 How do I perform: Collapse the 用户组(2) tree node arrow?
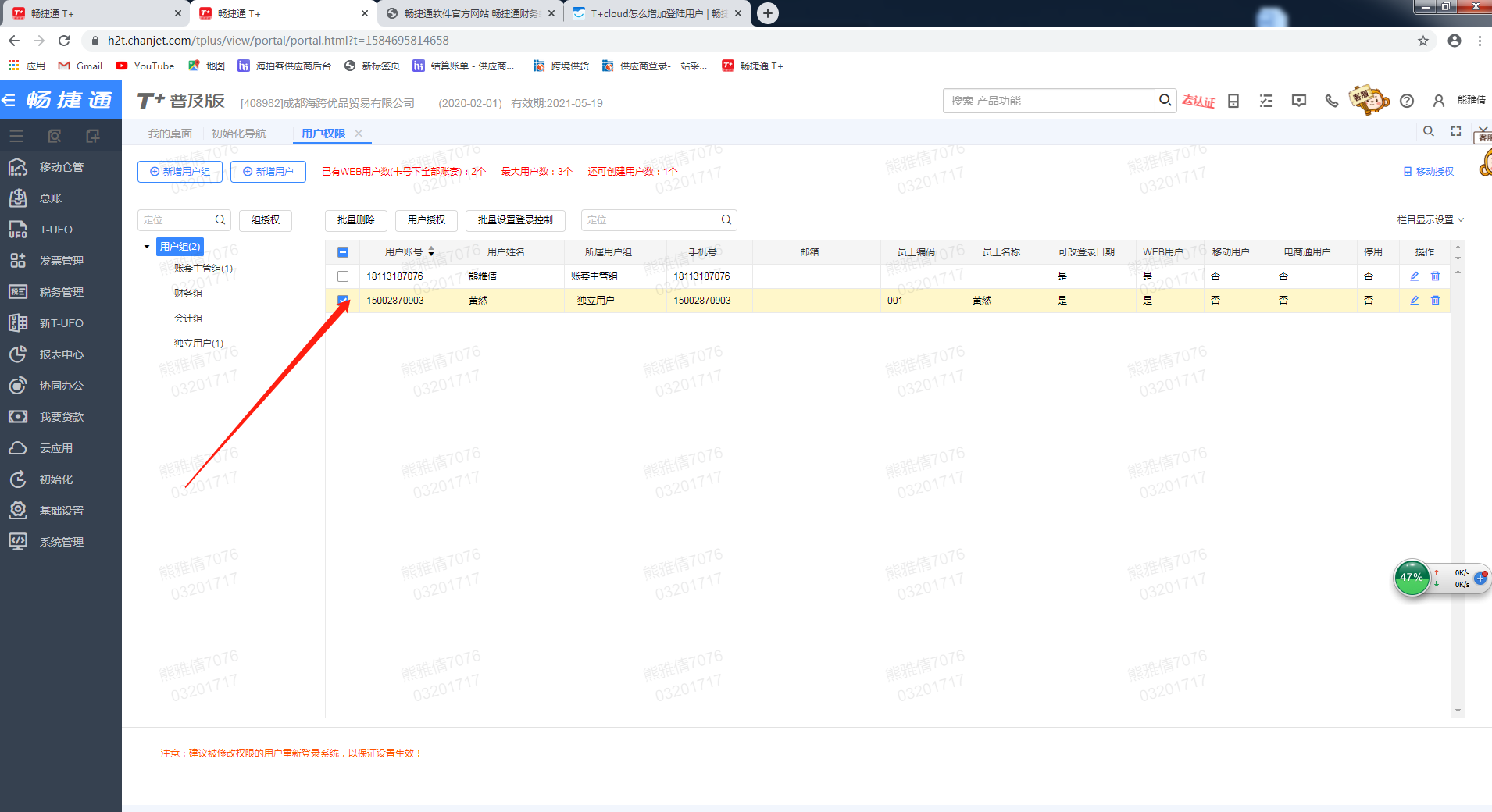(147, 247)
